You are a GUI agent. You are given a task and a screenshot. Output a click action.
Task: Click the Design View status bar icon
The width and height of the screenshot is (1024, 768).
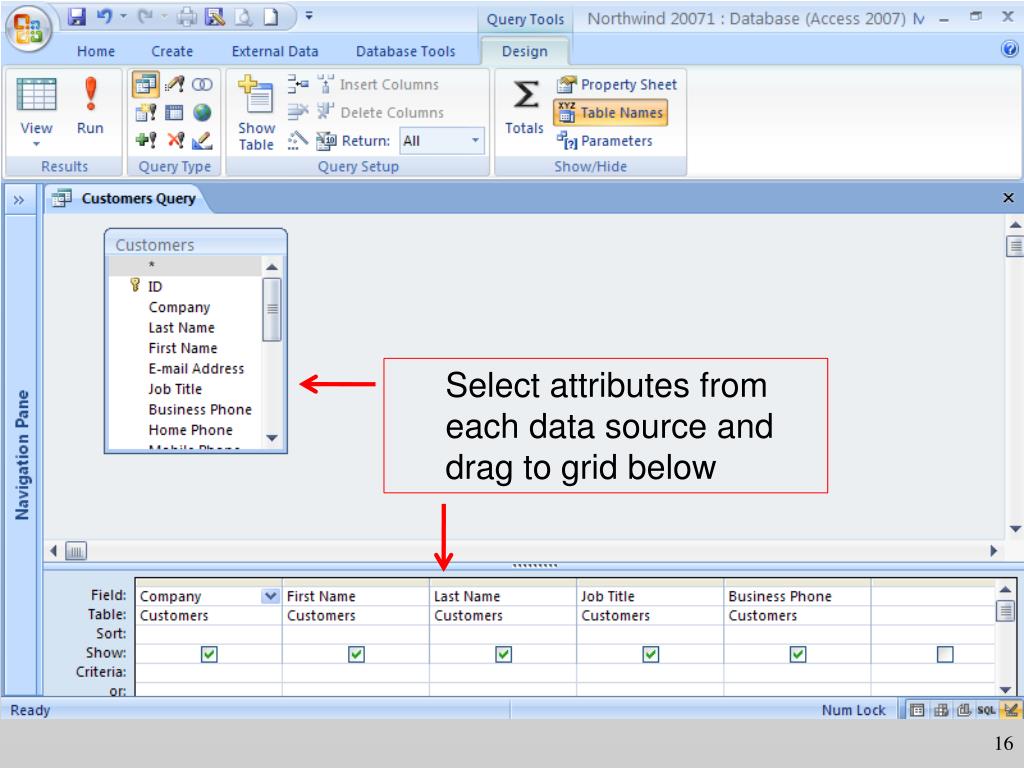(x=1010, y=709)
